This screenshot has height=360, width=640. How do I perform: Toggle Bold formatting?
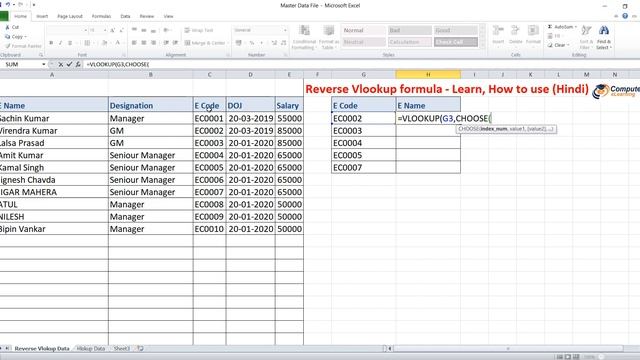[51, 43]
